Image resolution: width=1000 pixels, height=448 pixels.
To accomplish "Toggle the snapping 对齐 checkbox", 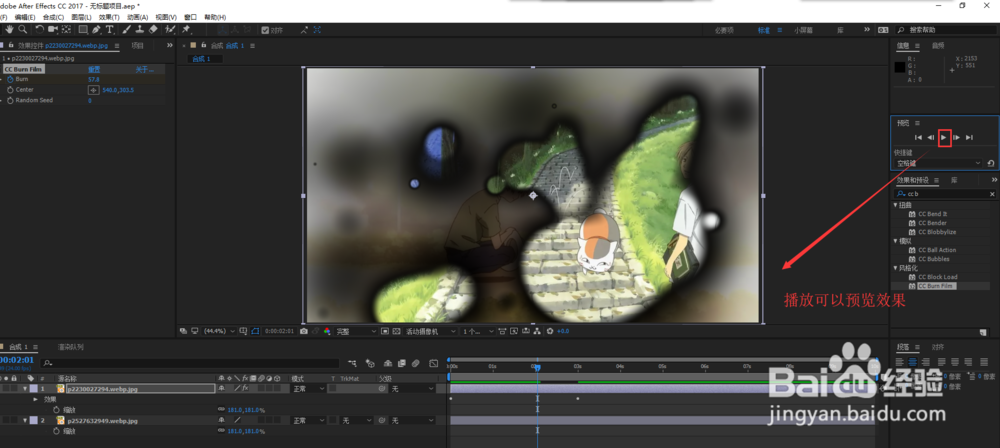I will [x=265, y=29].
